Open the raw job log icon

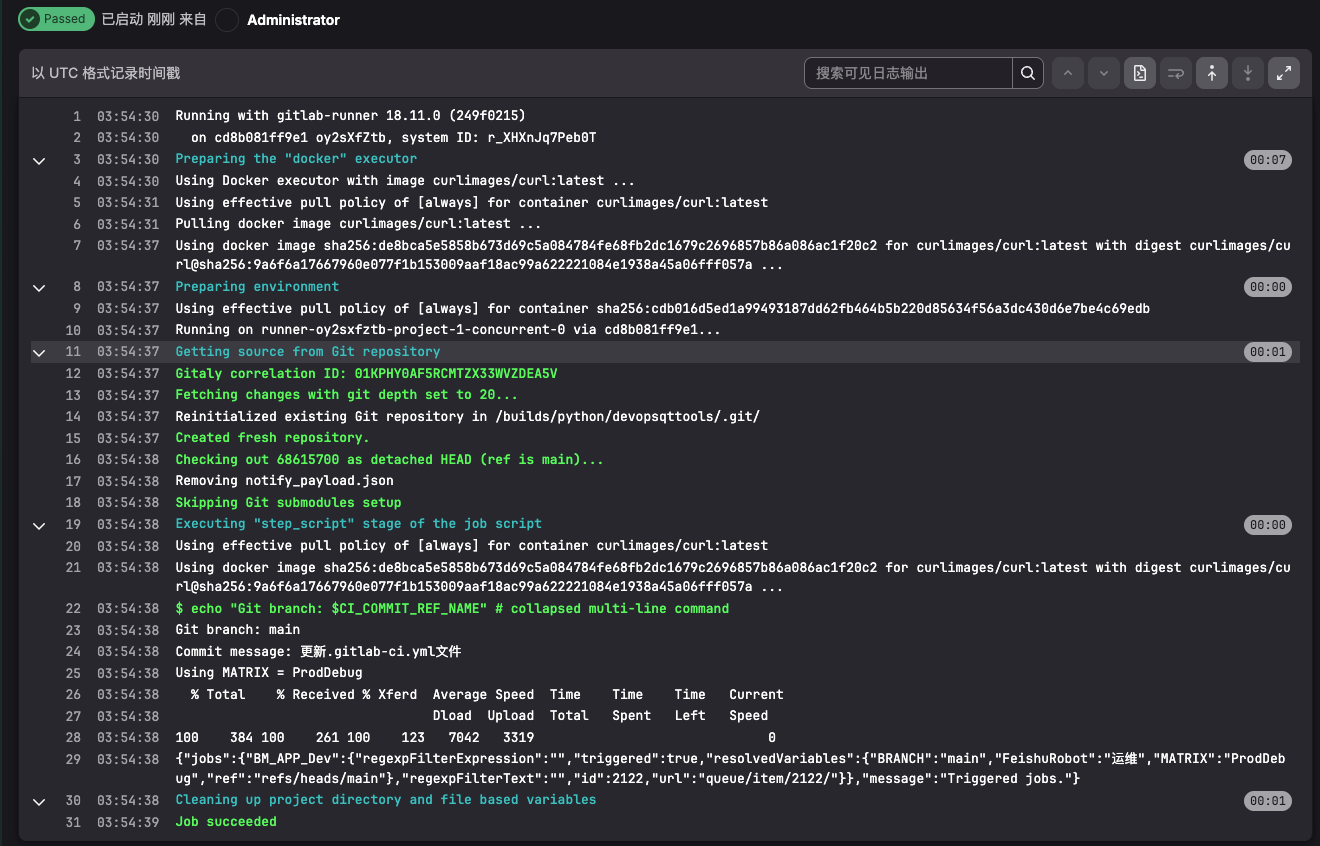pos(1139,73)
